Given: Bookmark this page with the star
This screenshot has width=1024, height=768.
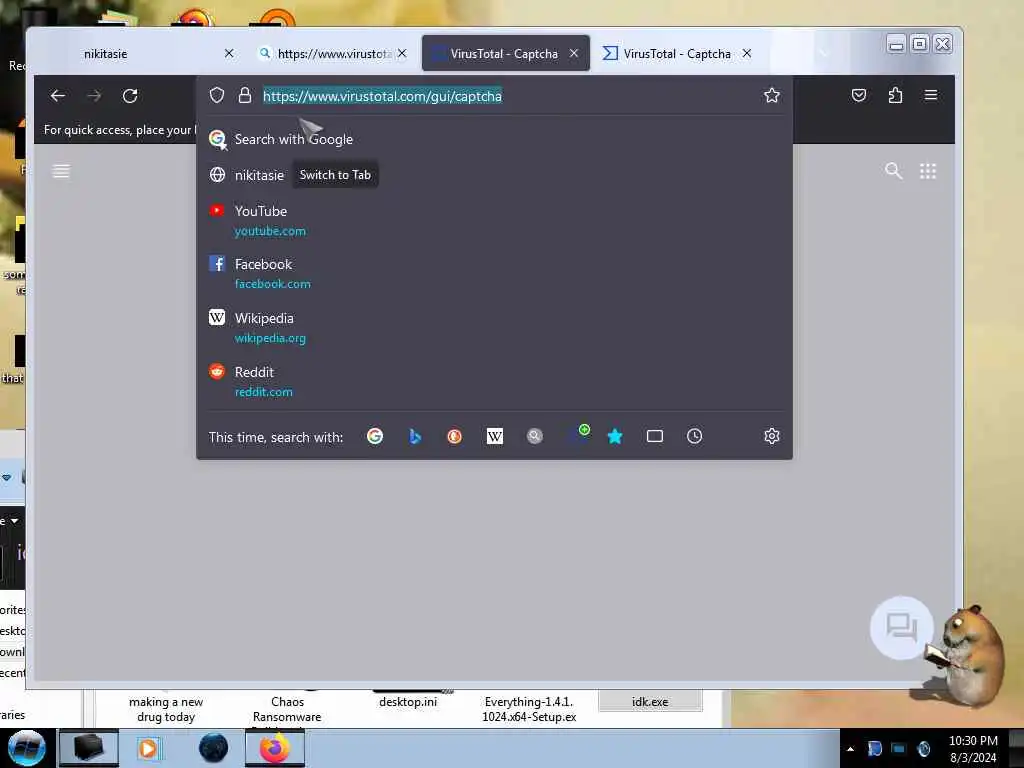Looking at the screenshot, I should tap(771, 95).
